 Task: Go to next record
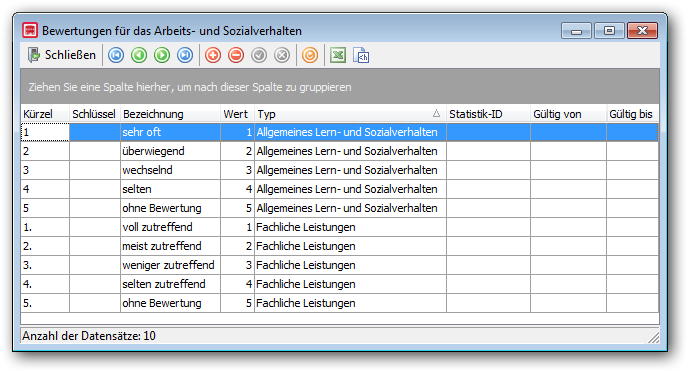click(x=162, y=55)
